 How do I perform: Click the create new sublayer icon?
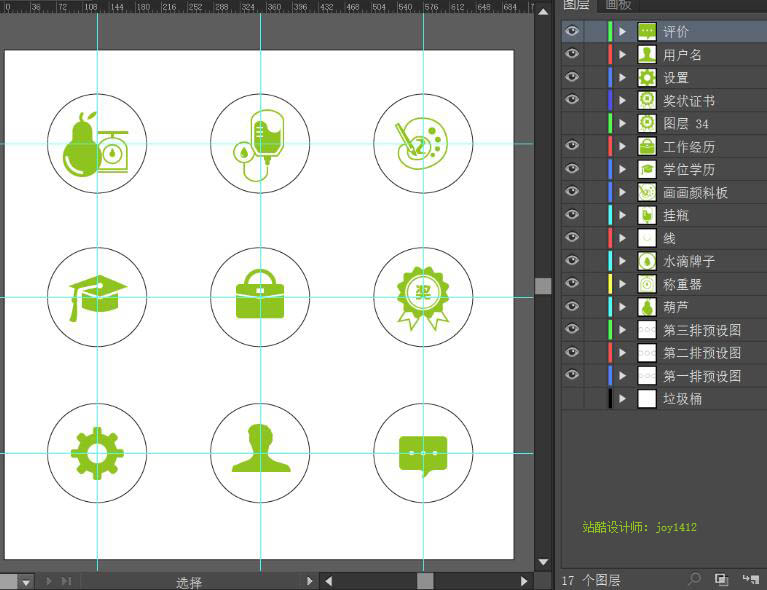[750, 580]
